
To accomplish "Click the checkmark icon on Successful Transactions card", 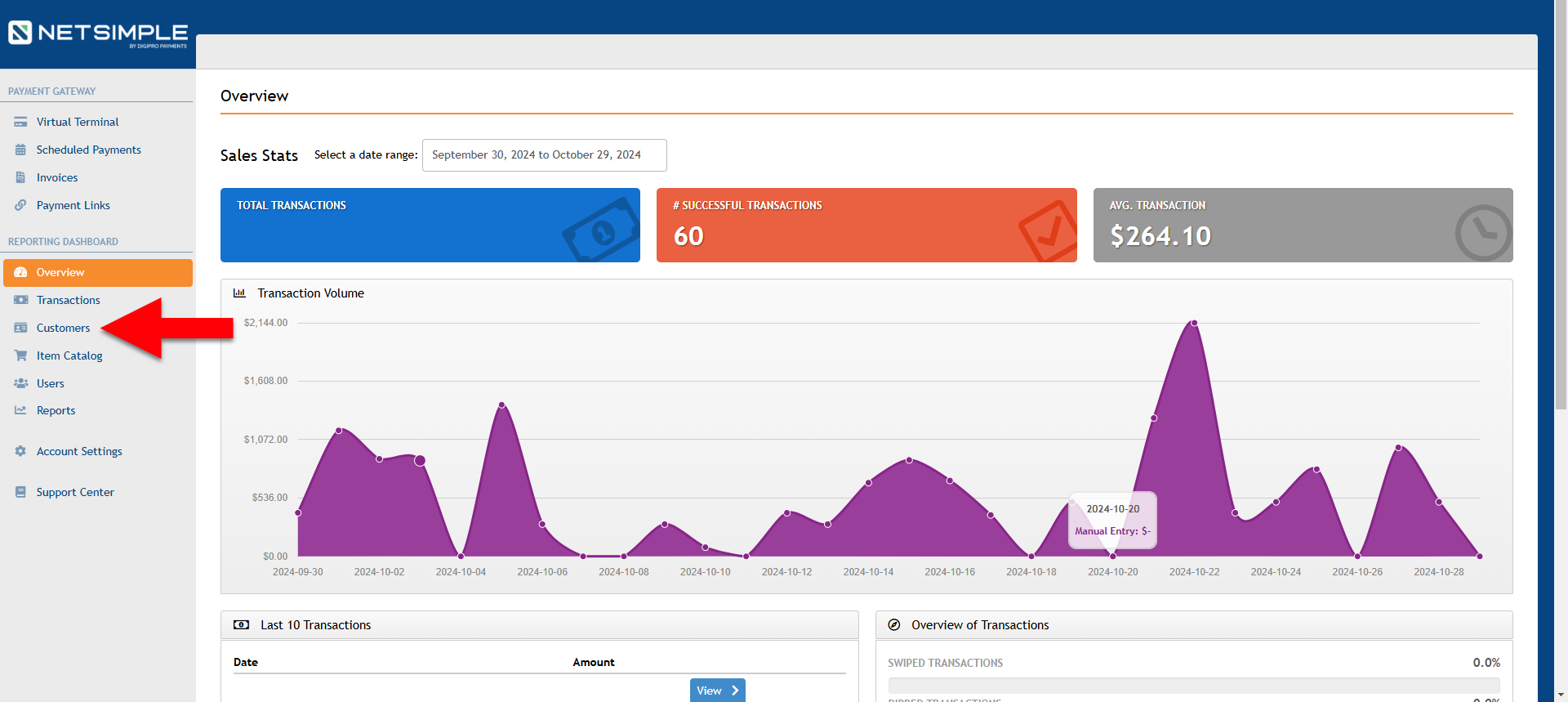I will point(1048,231).
